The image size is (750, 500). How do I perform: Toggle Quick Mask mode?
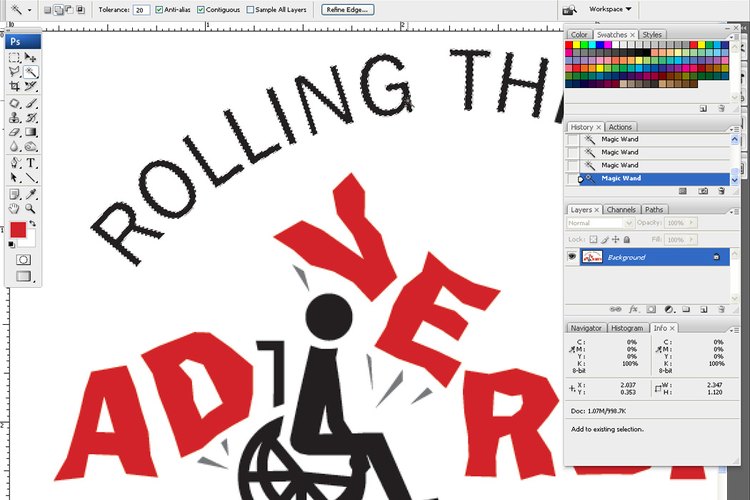23,260
